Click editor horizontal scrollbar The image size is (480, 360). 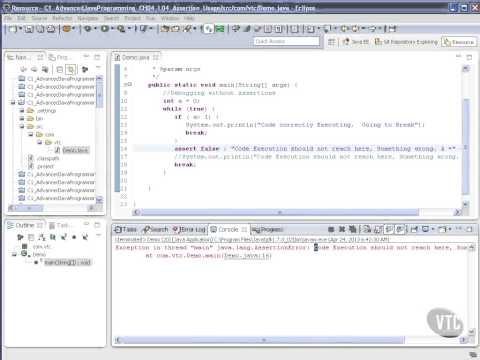click(279, 212)
